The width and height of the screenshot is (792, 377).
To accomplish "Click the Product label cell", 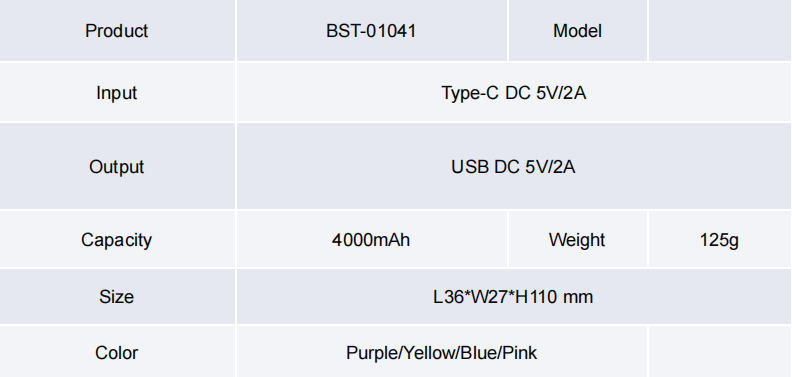I will [x=117, y=30].
